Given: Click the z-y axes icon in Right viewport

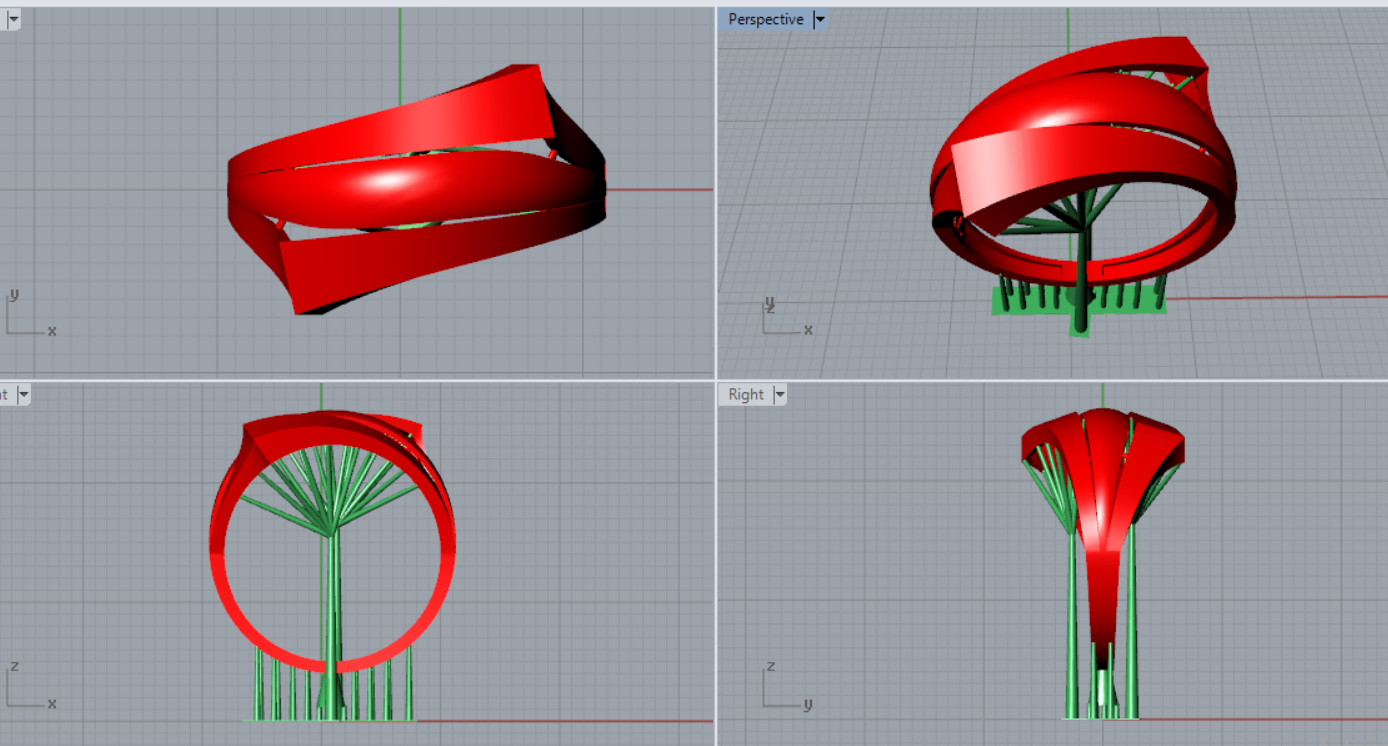Looking at the screenshot, I should [783, 689].
